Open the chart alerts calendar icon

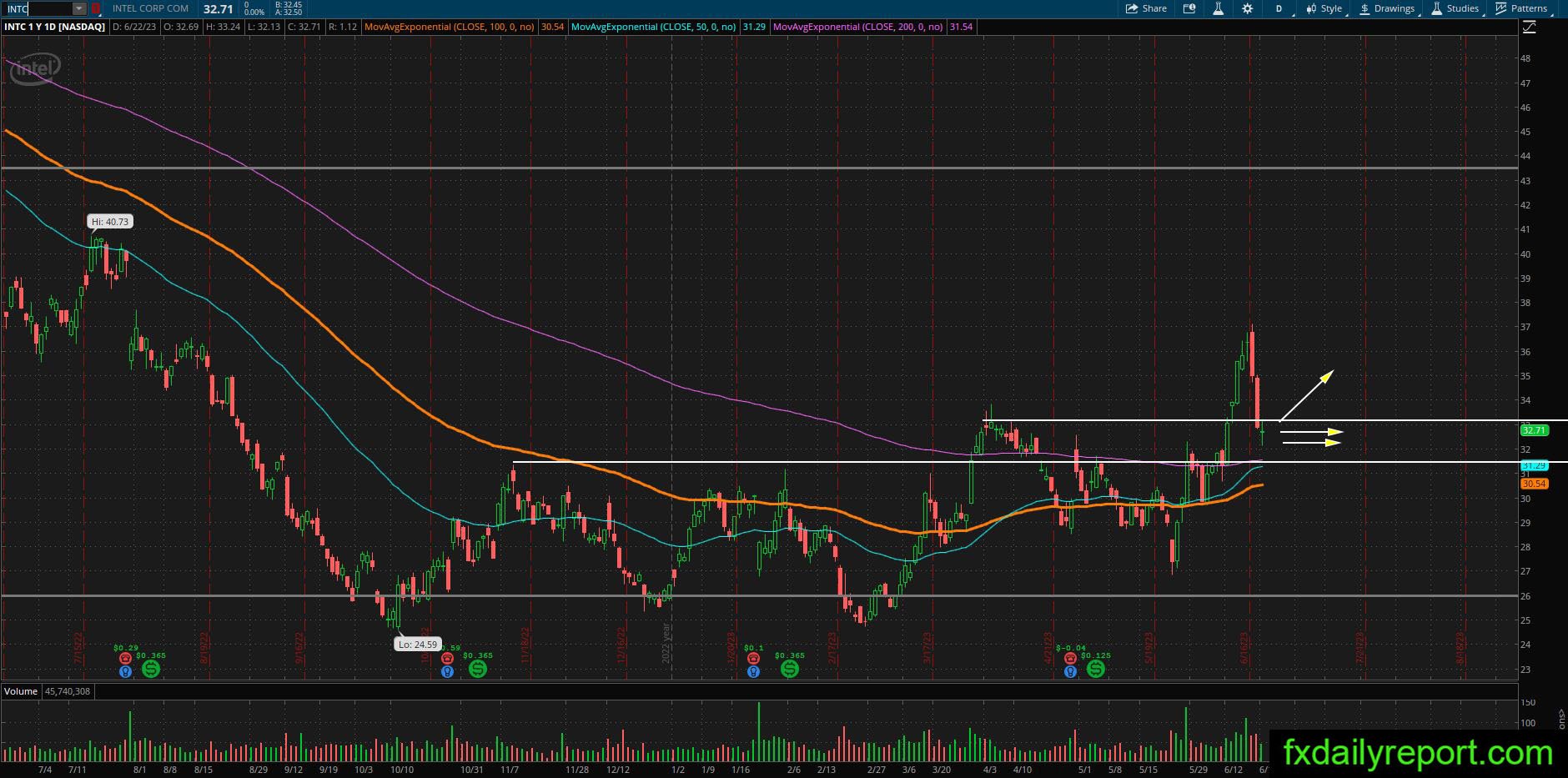click(1189, 8)
